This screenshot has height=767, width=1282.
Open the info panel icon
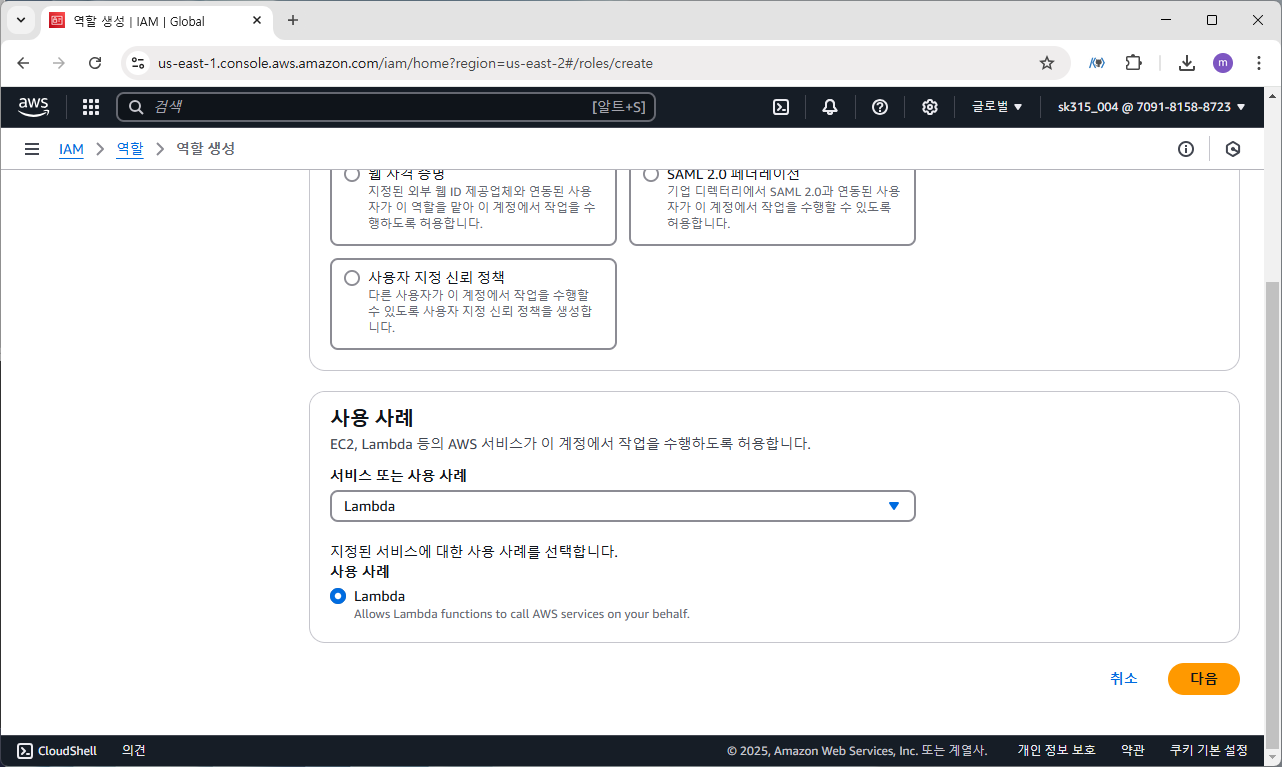(1186, 149)
